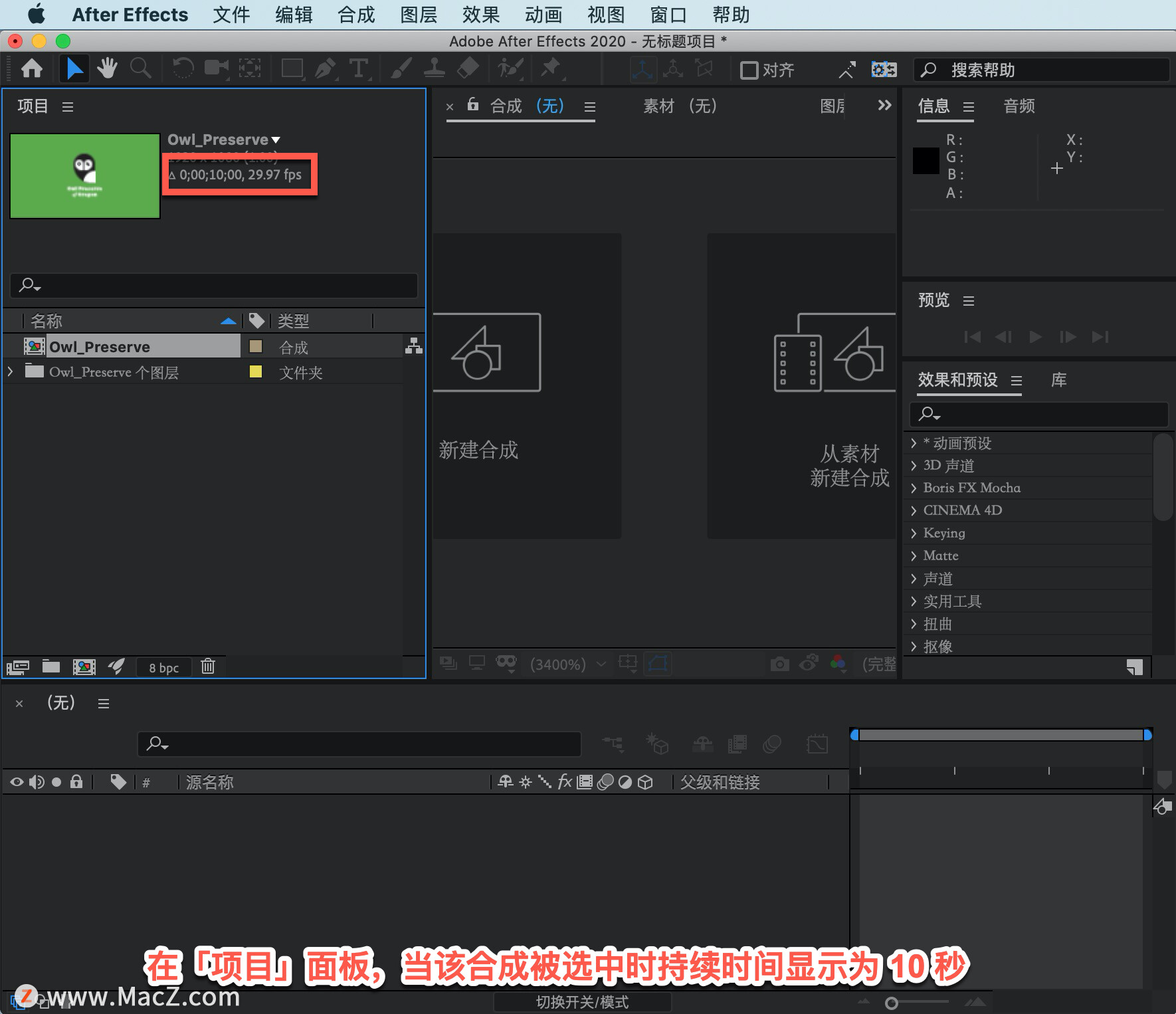The image size is (1176, 1014).
Task: Select the Unified Camera tool
Action: 217,68
